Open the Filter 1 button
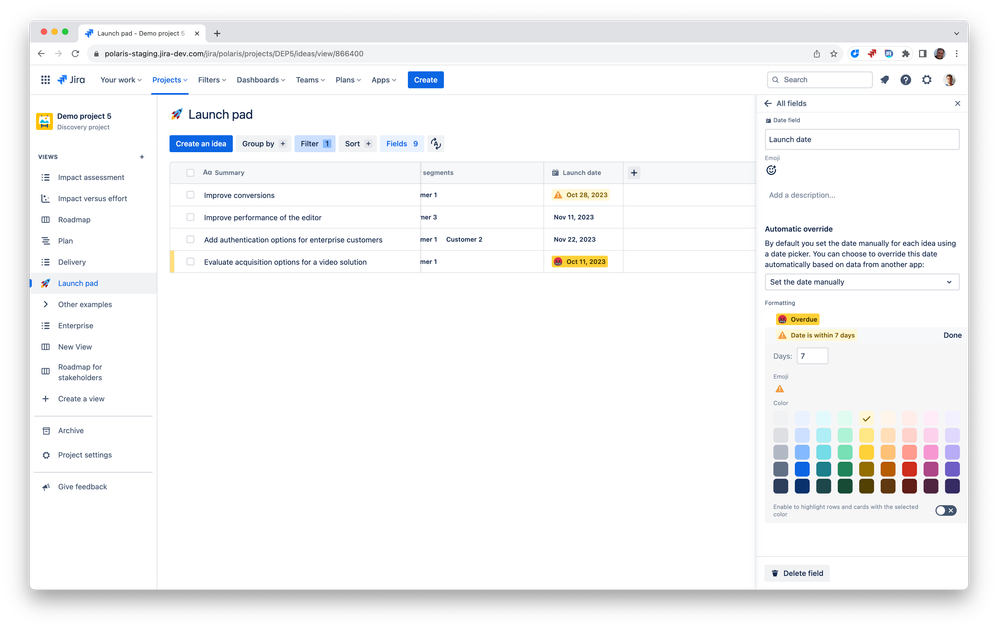The width and height of the screenshot is (998, 629). (x=315, y=144)
